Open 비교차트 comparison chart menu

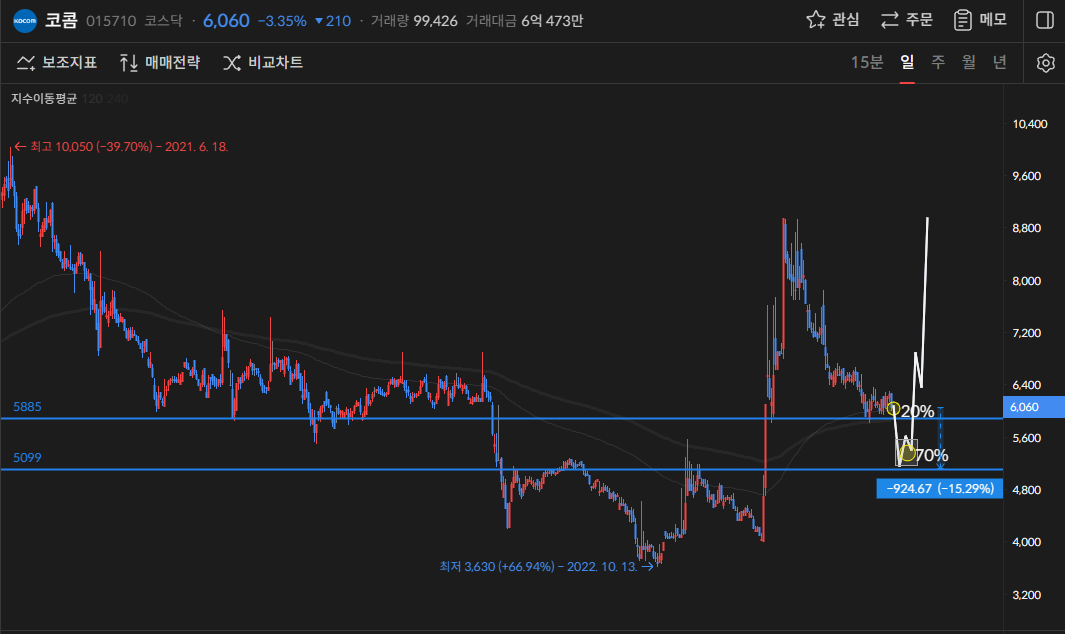pyautogui.click(x=263, y=63)
